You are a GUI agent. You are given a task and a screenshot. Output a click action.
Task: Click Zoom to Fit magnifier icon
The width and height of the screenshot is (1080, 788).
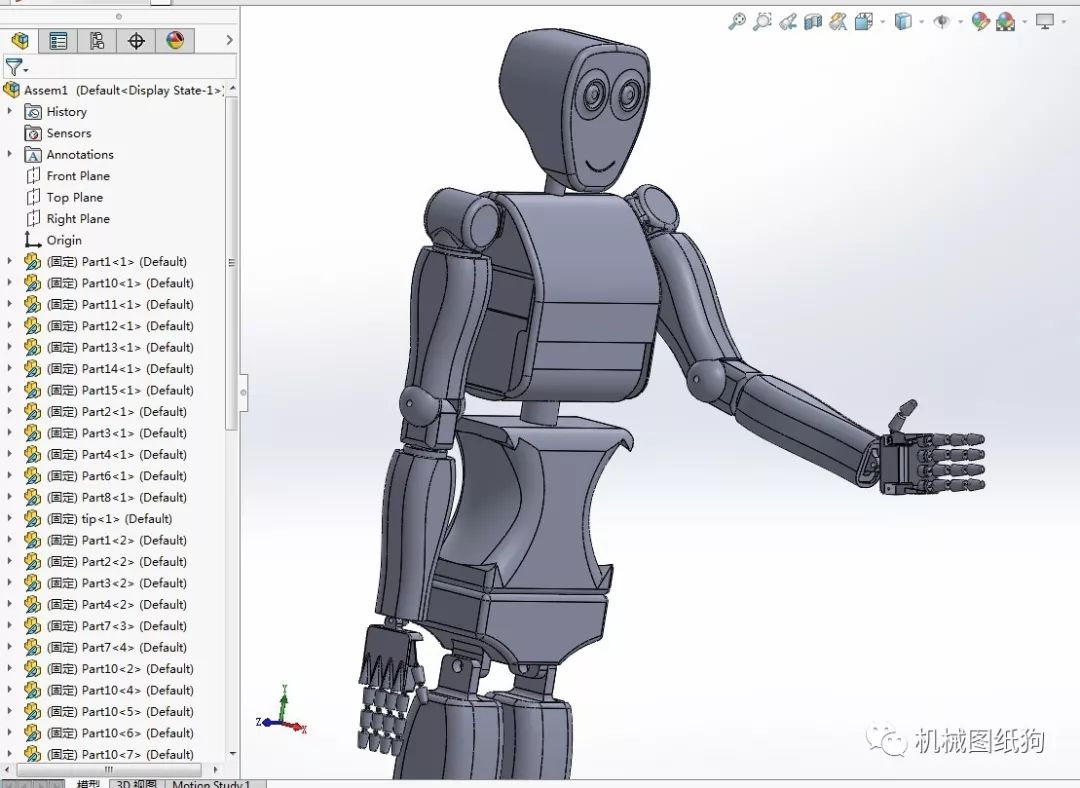click(736, 21)
